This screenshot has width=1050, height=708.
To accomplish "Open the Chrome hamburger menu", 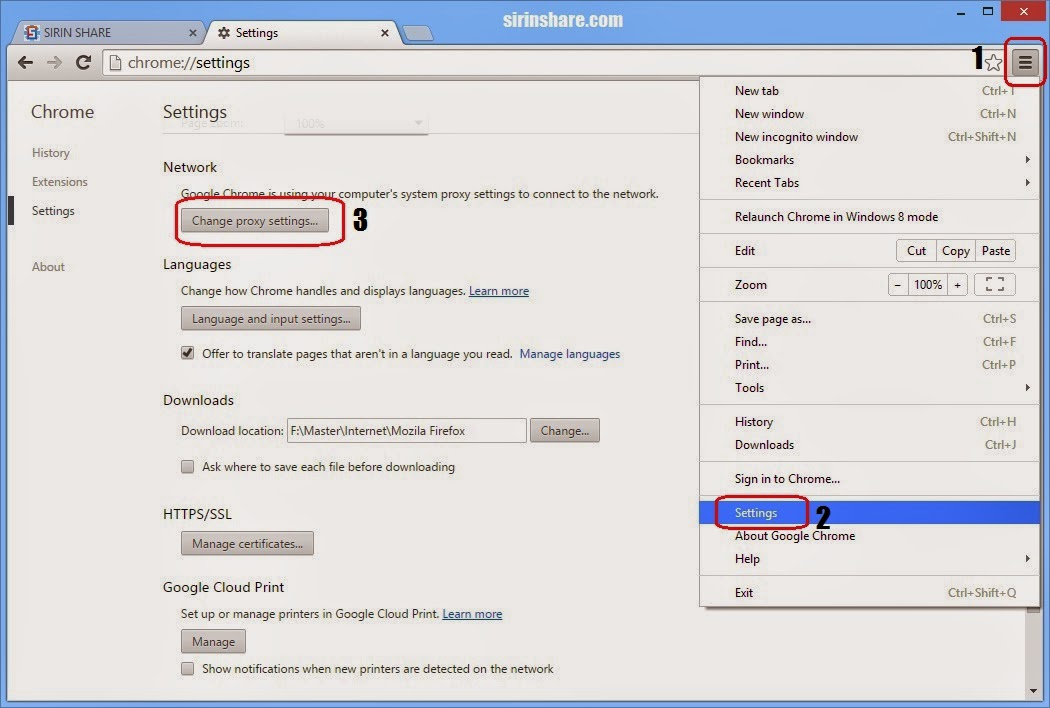I will 1025,63.
